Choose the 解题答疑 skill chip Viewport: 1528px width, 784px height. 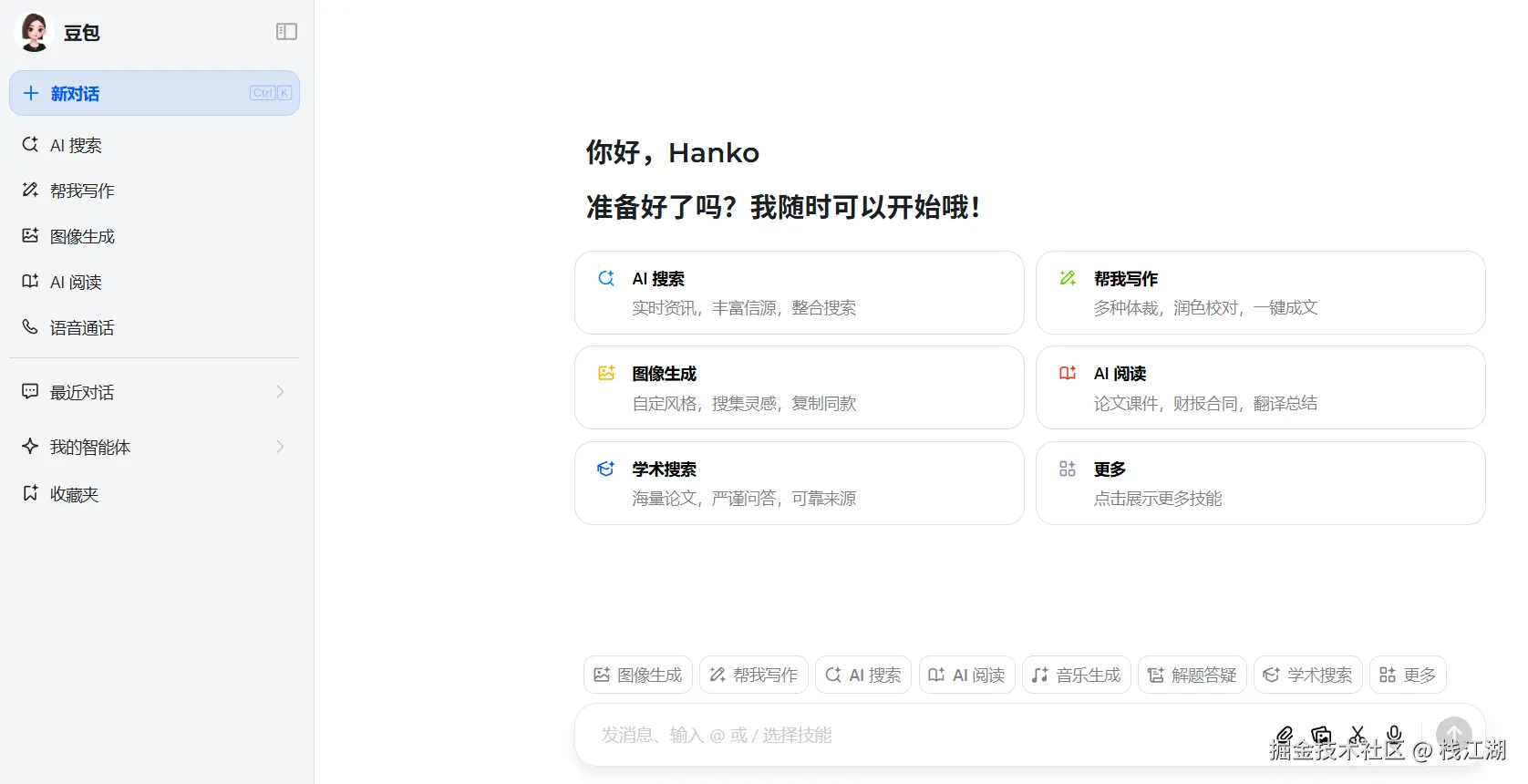point(1192,675)
